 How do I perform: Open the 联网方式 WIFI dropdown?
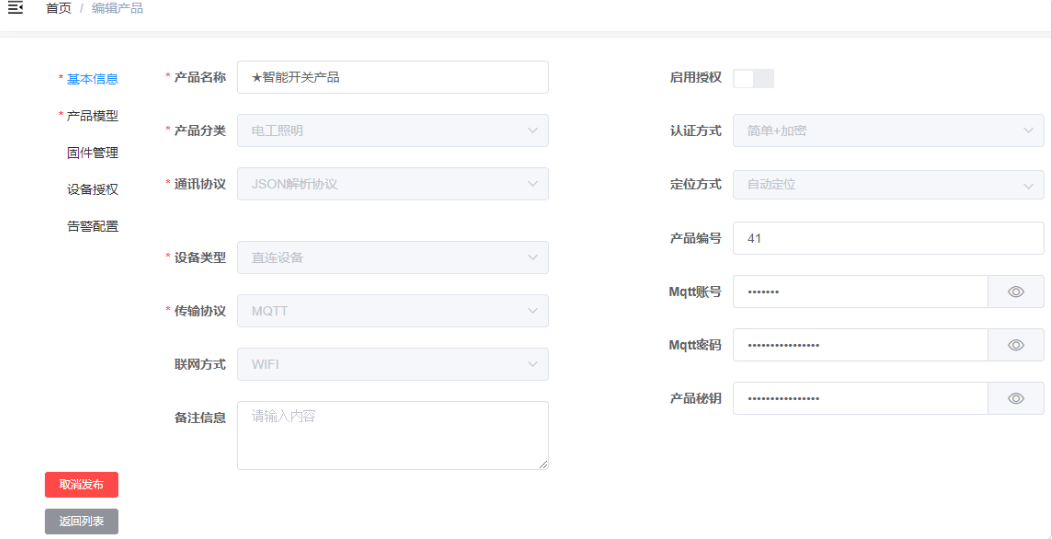pyautogui.click(x=392, y=364)
